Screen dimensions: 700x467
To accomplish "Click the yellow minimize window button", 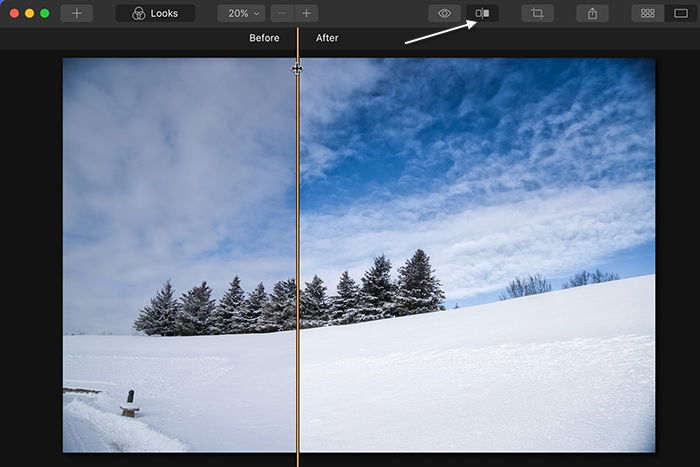I will tap(29, 13).
